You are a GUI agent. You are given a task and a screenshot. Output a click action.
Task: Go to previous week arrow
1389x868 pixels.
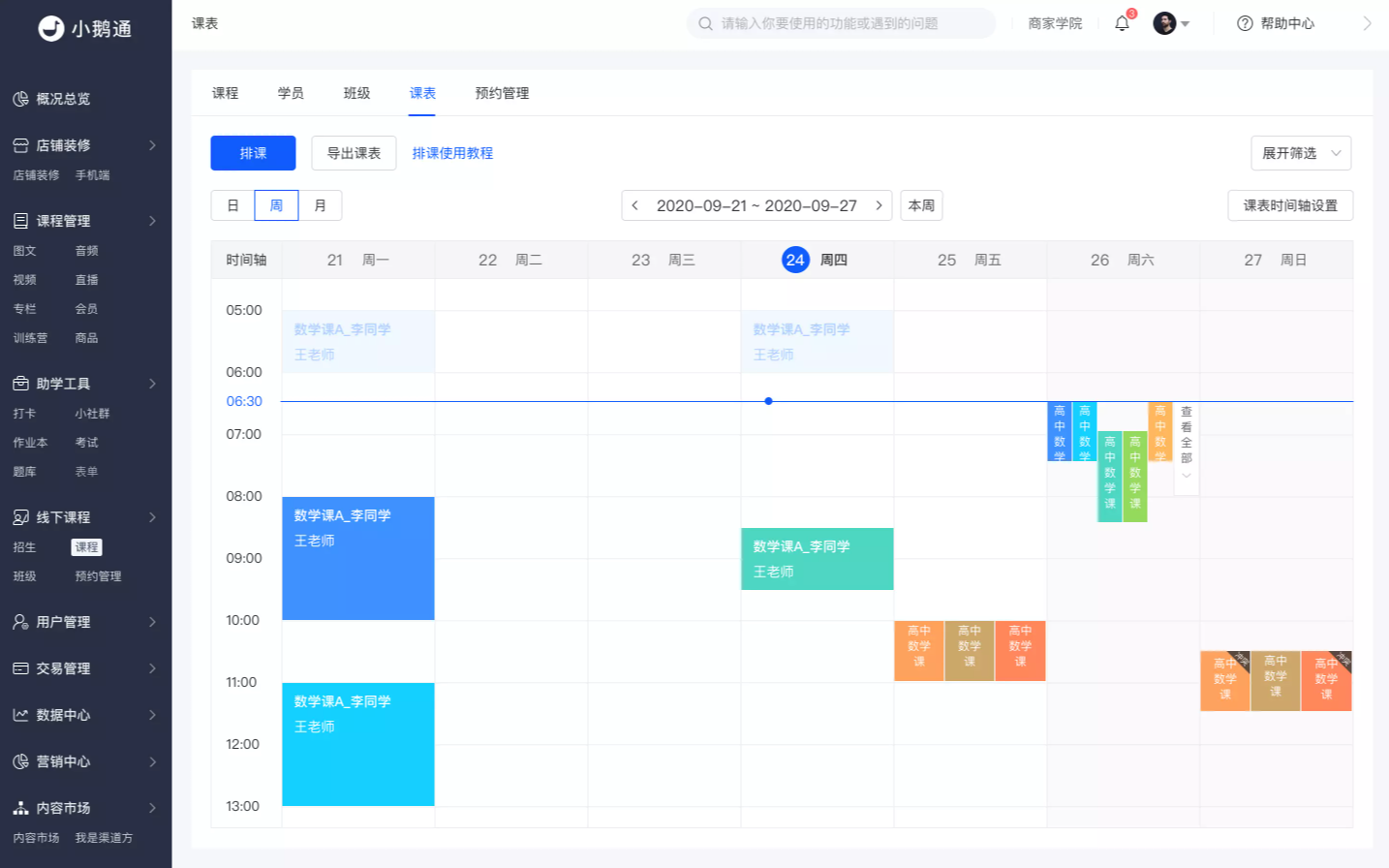click(x=635, y=205)
